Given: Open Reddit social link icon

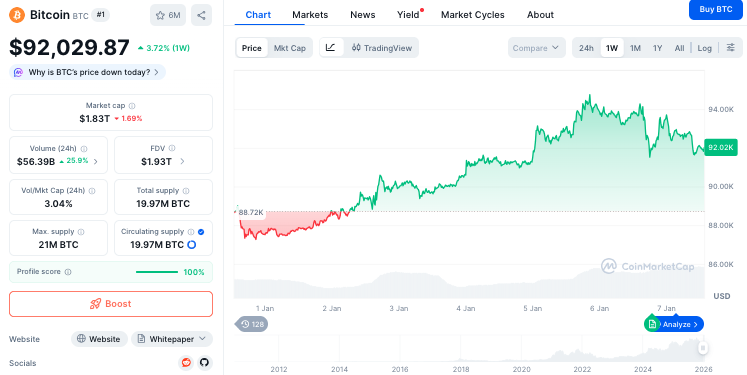Looking at the screenshot, I should pos(186,363).
